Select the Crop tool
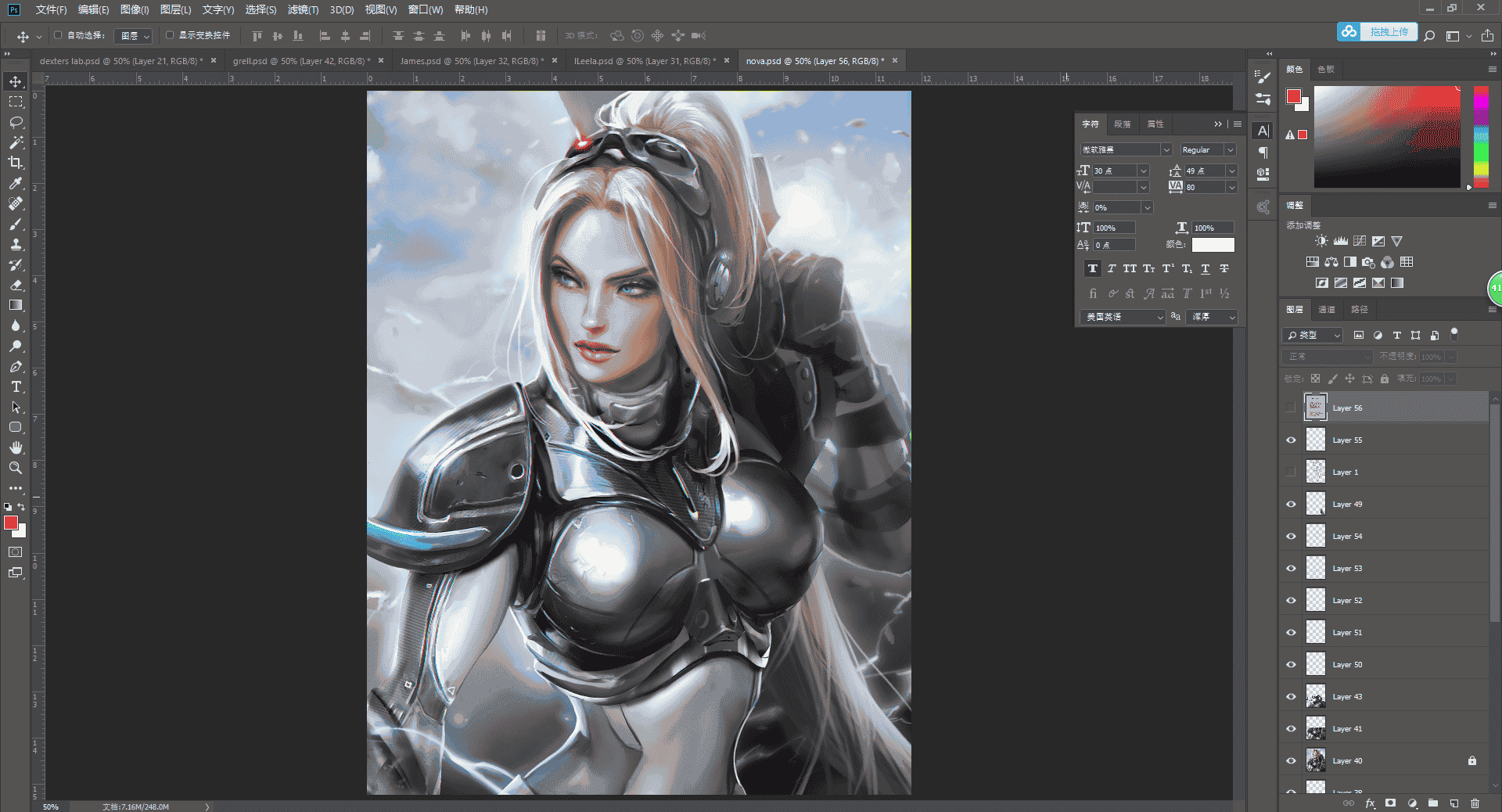 16,163
